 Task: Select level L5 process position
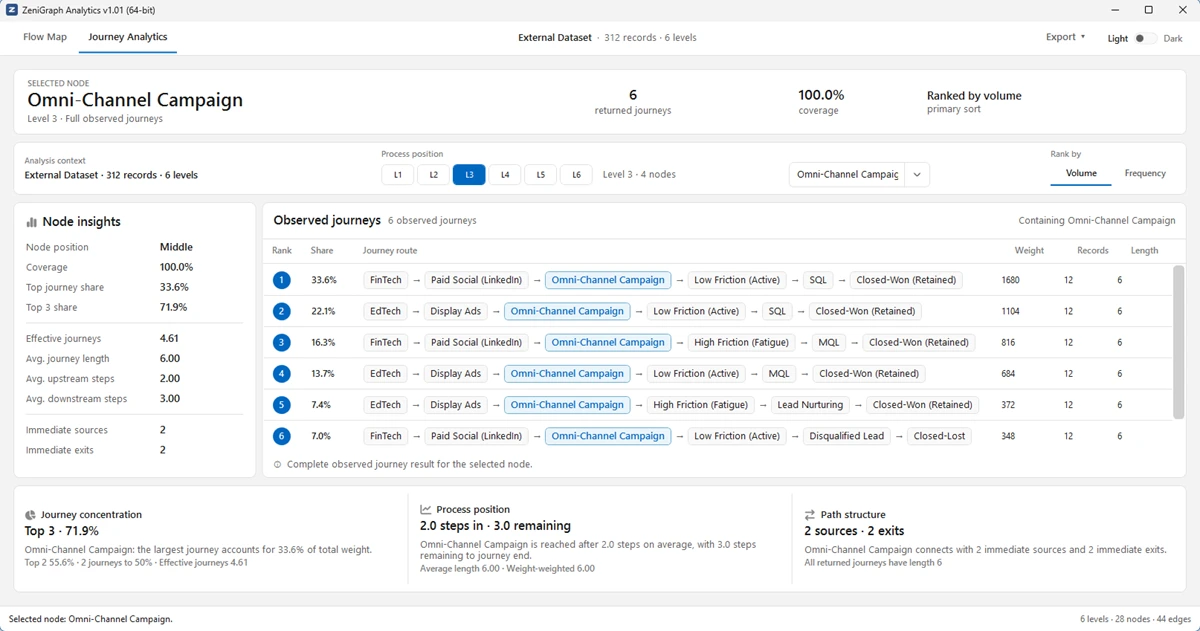click(540, 174)
